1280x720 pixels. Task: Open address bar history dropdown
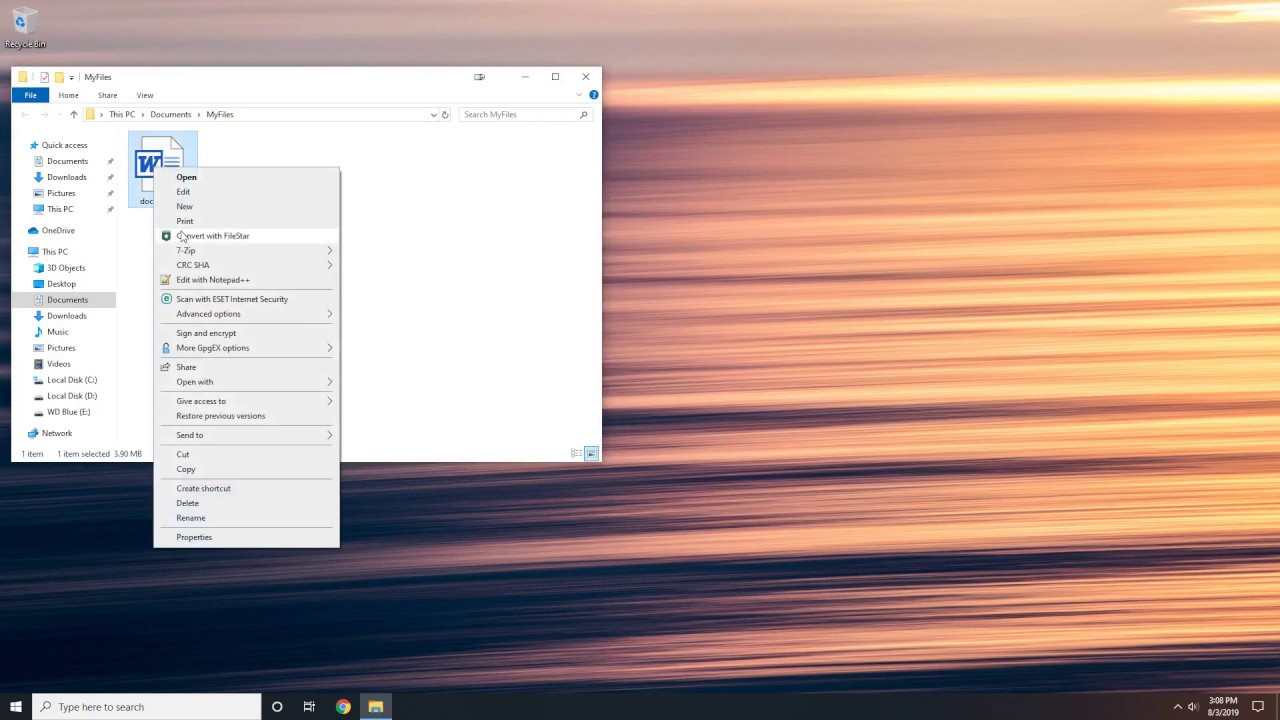click(x=433, y=114)
